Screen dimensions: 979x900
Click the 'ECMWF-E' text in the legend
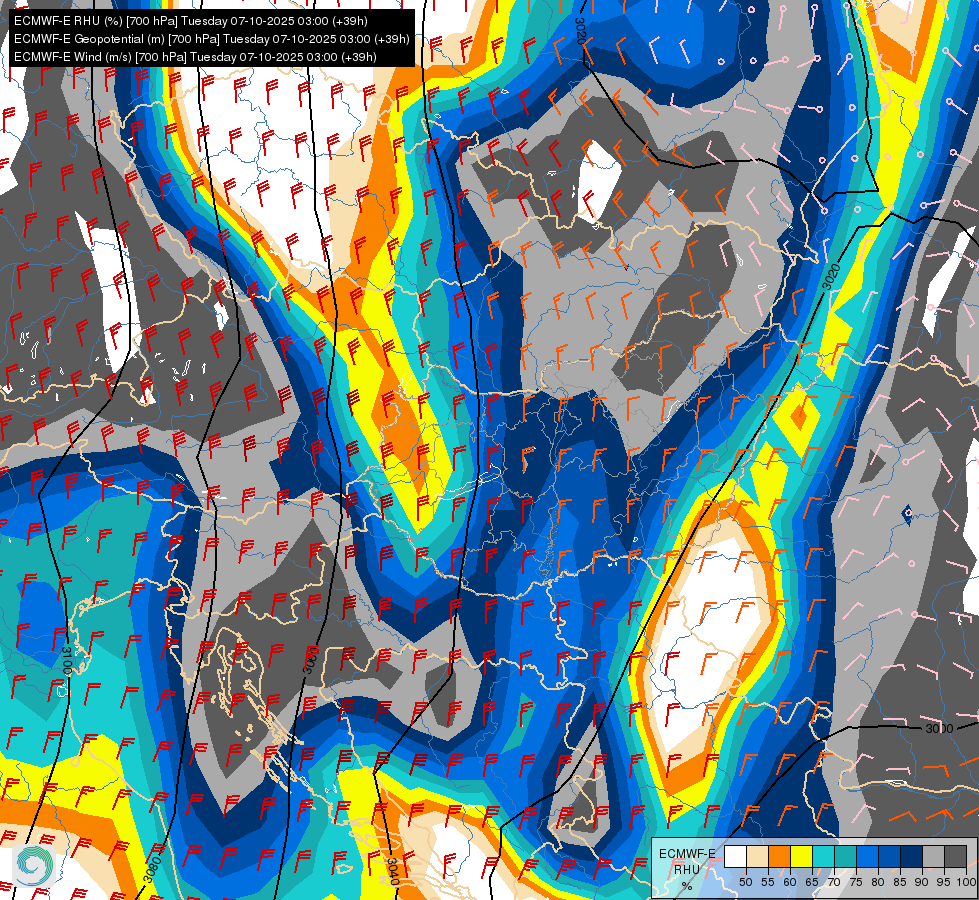tap(687, 854)
